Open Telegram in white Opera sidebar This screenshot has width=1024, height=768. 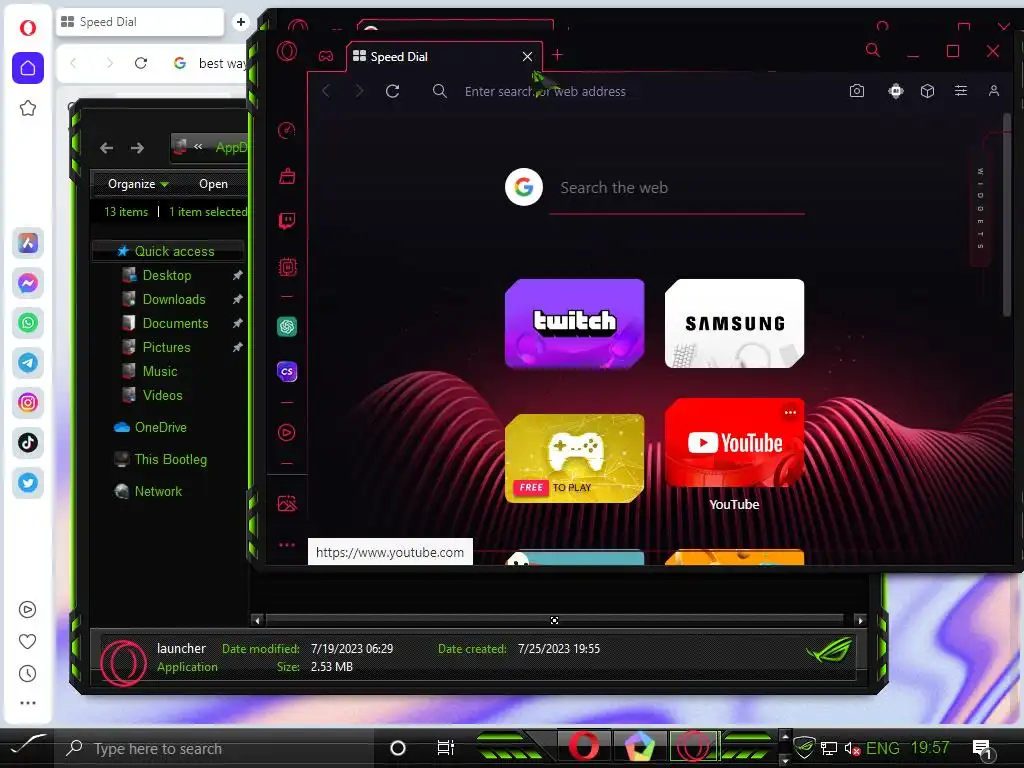[x=28, y=363]
